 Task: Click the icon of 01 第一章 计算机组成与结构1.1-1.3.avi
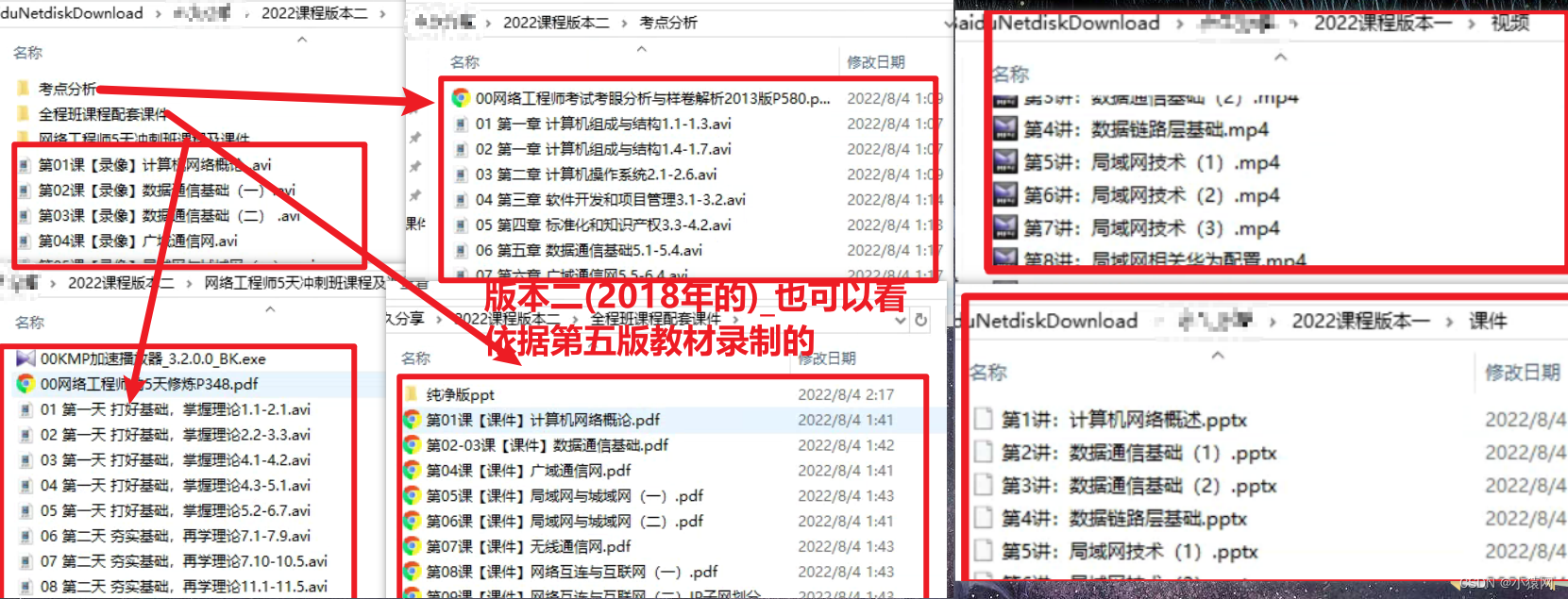(x=461, y=124)
